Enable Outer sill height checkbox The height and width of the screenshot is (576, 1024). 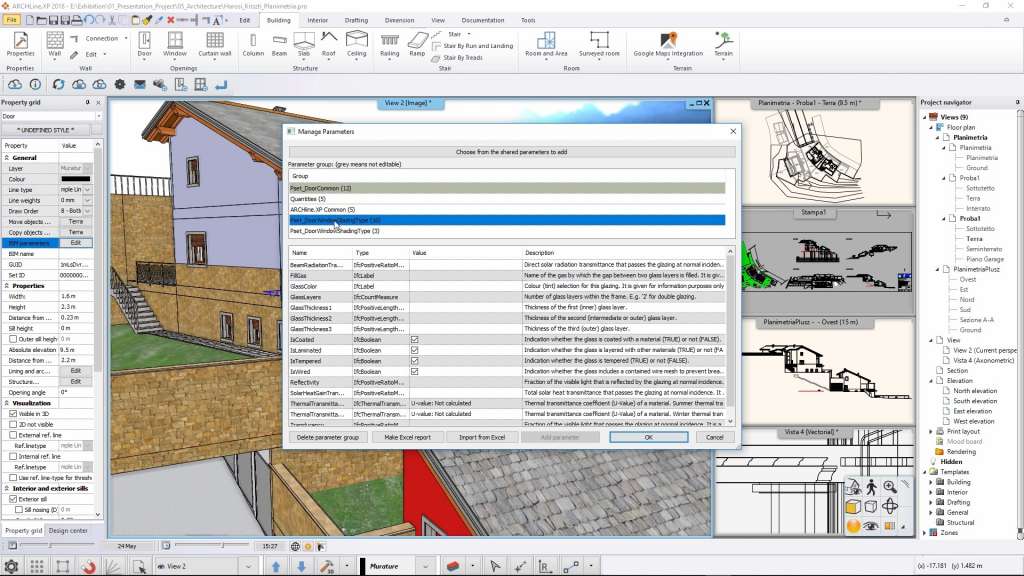[12, 339]
